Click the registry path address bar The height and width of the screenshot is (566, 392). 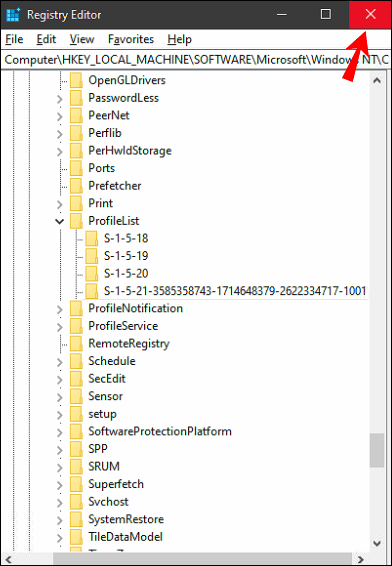pyautogui.click(x=196, y=60)
